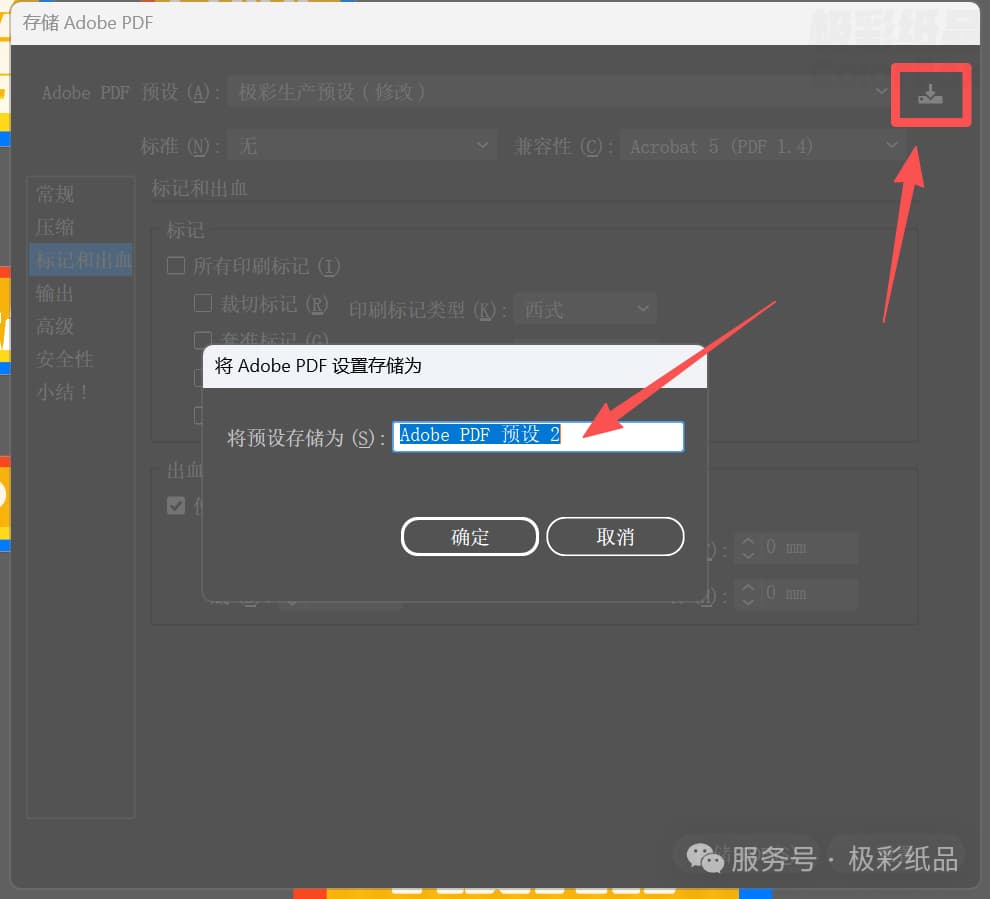Open the 印刷标记类型 dropdown showing 西式
990x899 pixels.
tap(585, 309)
